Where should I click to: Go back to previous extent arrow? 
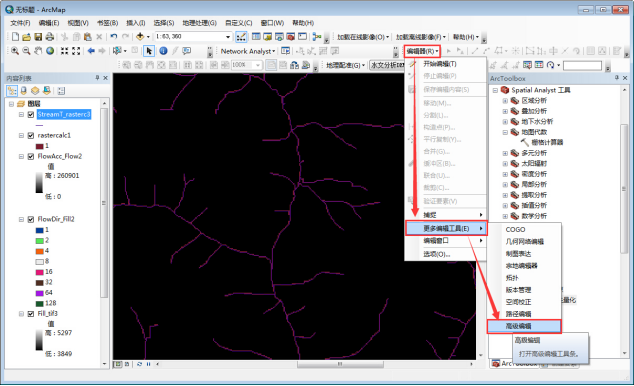pos(91,51)
